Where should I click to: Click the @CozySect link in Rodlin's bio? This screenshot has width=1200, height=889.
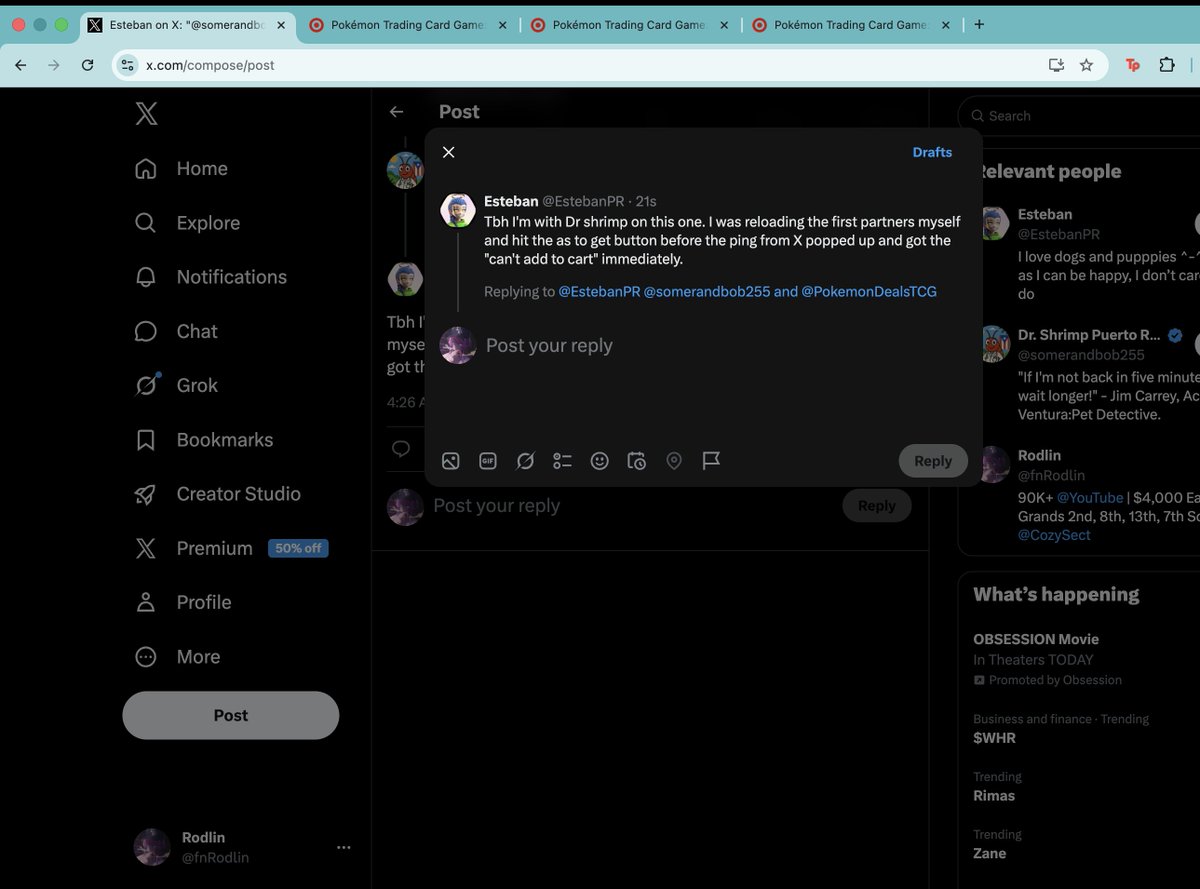1054,535
